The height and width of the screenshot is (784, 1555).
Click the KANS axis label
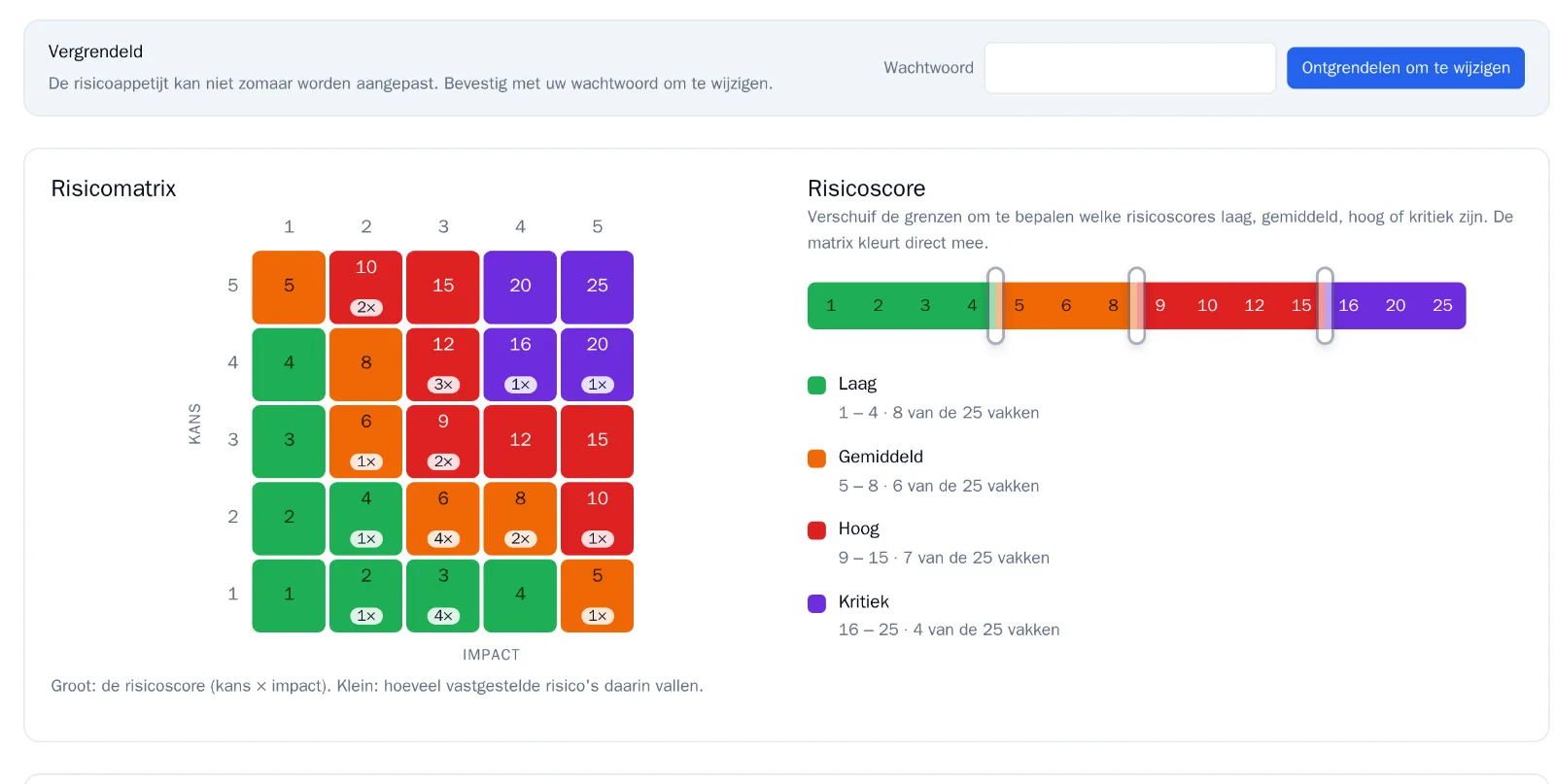pos(194,425)
